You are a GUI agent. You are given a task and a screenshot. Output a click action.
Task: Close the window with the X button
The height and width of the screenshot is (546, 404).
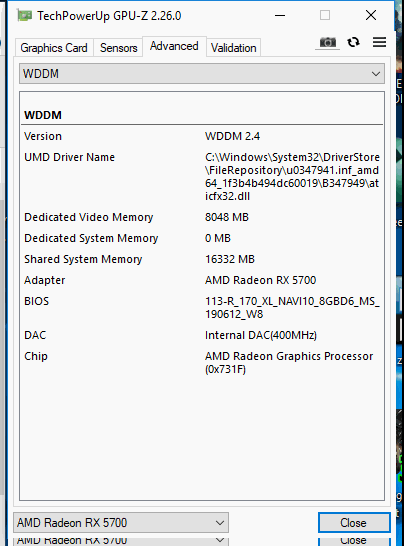tap(371, 15)
